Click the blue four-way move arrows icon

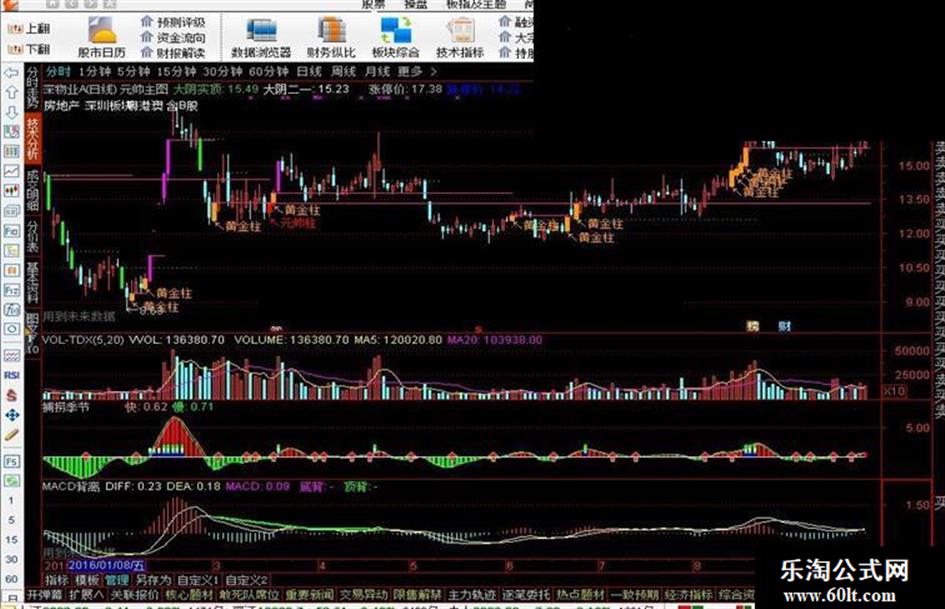11,415
